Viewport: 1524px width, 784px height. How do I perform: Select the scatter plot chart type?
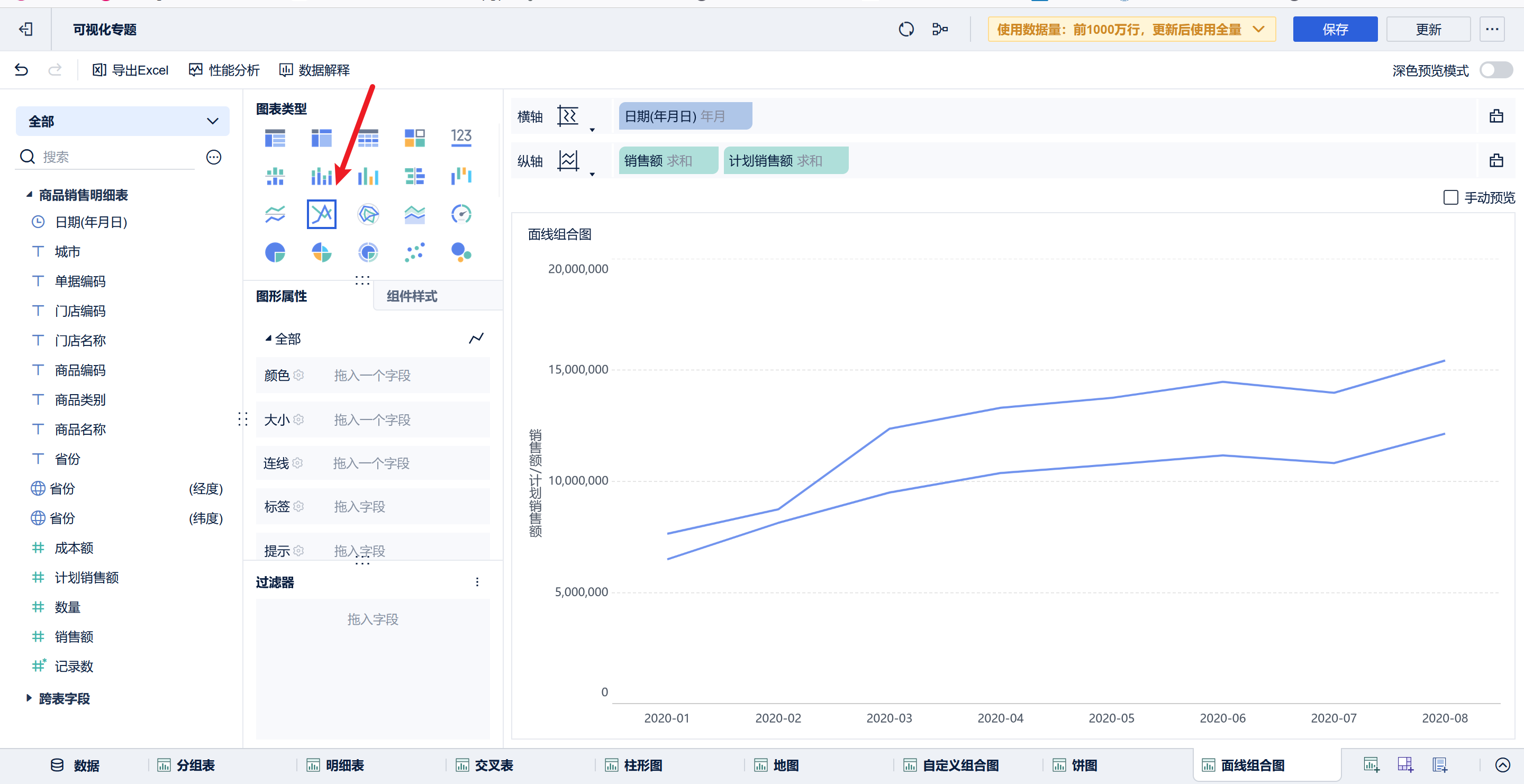(414, 253)
